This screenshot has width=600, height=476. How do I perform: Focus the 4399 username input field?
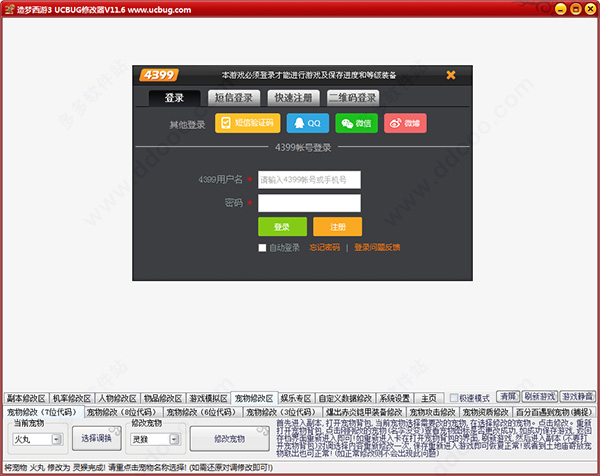click(x=309, y=180)
